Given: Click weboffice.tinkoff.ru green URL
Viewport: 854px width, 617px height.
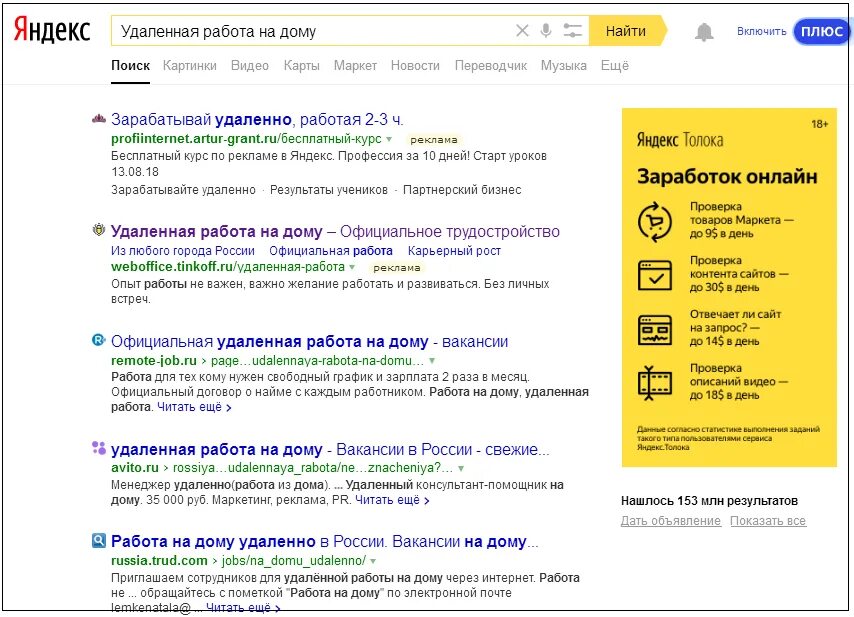Looking at the screenshot, I should [228, 267].
